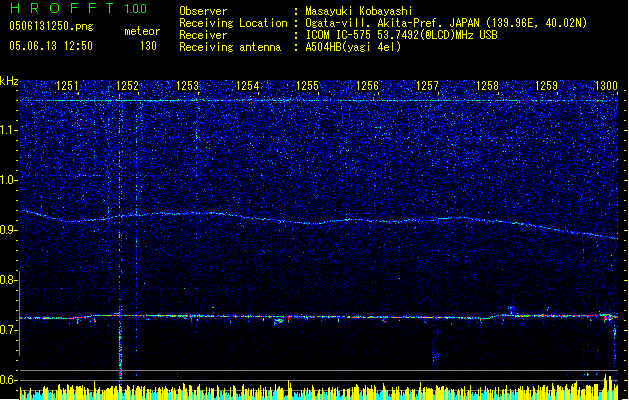Click Ogata-vill. Akita-Pref. JAPAN location text

click(x=446, y=23)
